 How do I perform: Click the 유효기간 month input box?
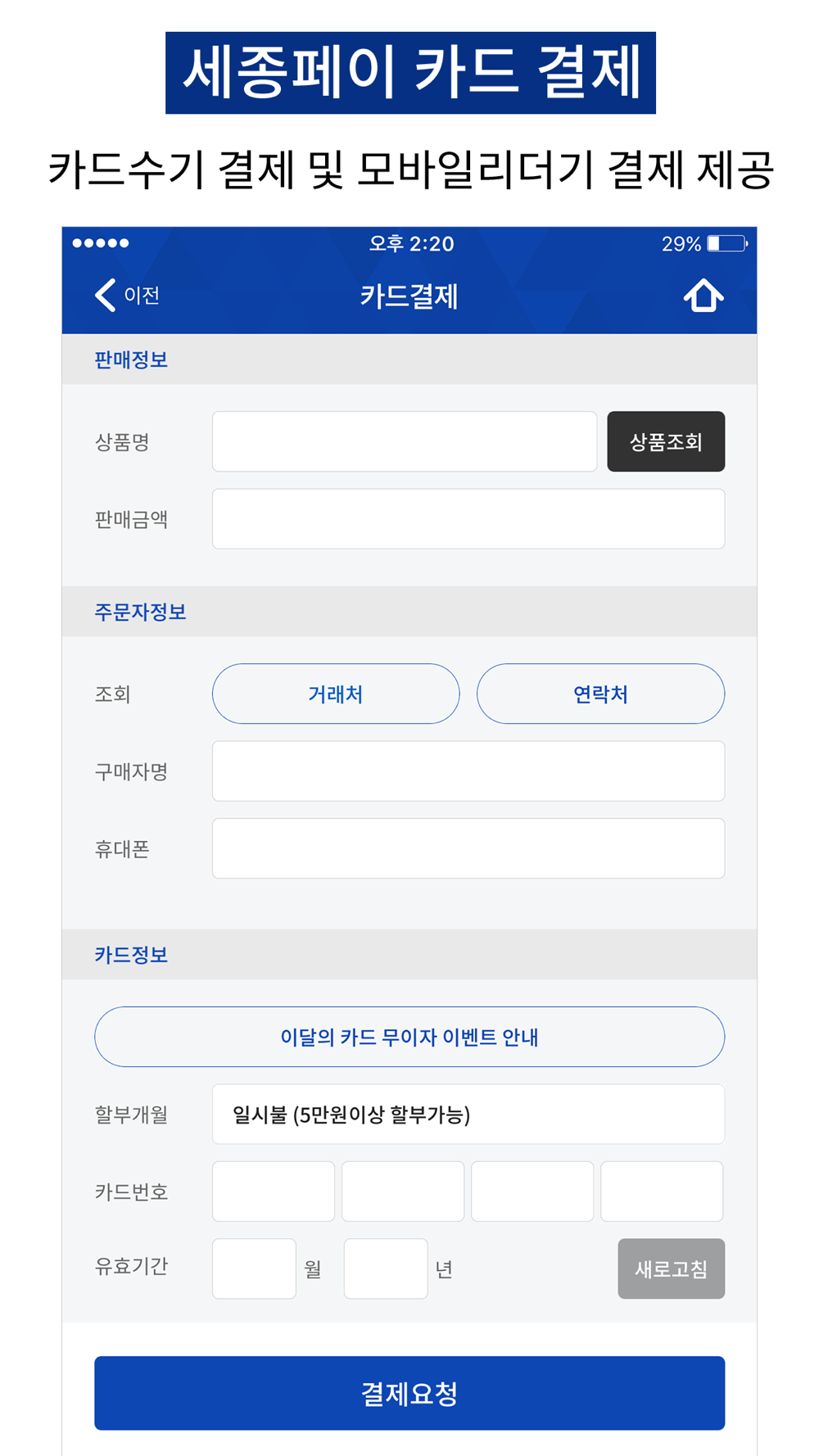(254, 1268)
